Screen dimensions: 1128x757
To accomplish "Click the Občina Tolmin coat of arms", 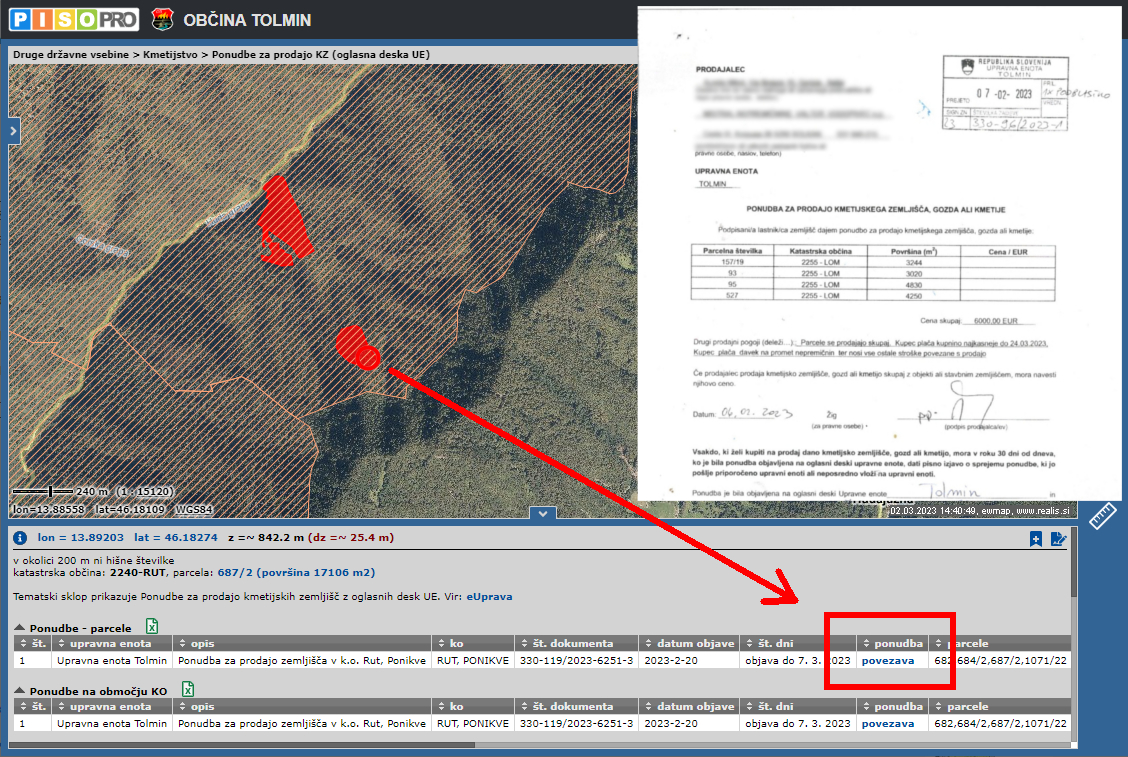I will [x=162, y=19].
